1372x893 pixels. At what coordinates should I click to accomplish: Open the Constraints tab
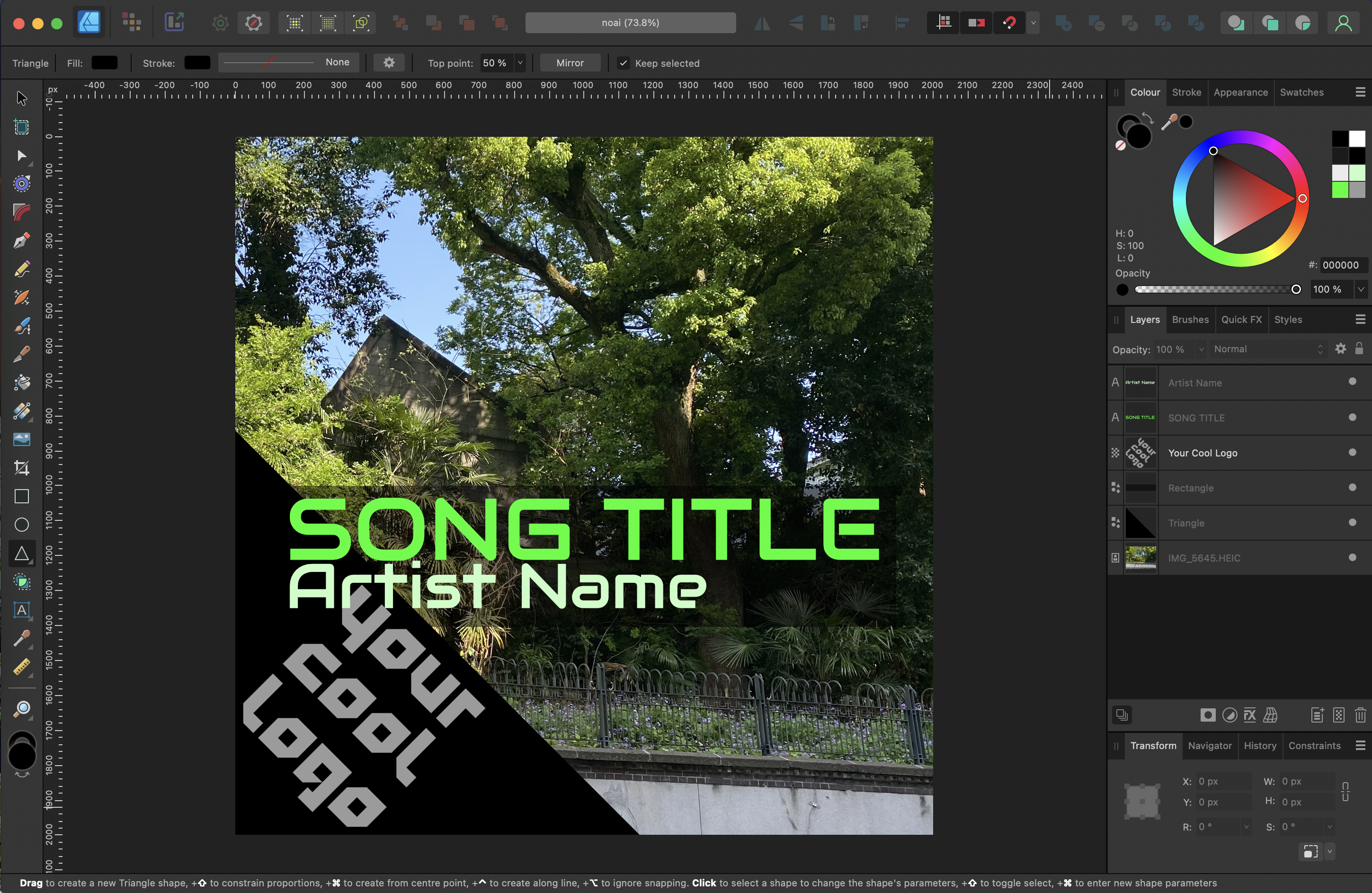pos(1314,745)
